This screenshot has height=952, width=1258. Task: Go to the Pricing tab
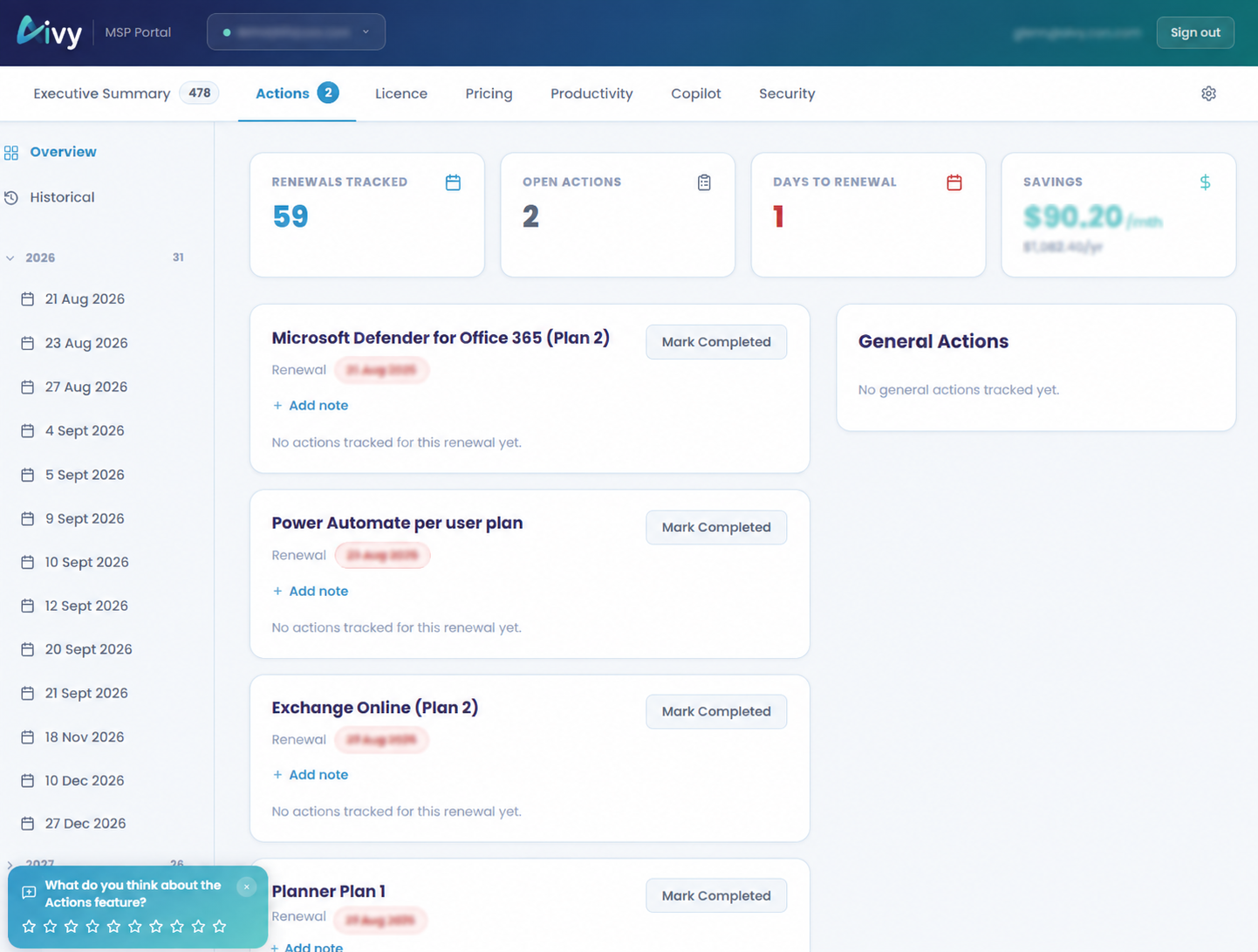click(489, 93)
